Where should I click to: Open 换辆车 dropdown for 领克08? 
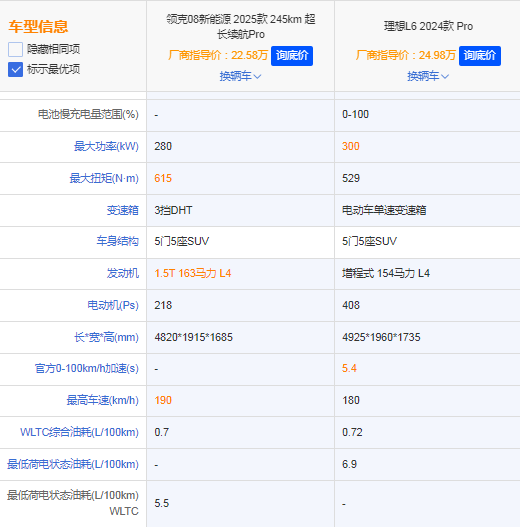pyautogui.click(x=240, y=76)
